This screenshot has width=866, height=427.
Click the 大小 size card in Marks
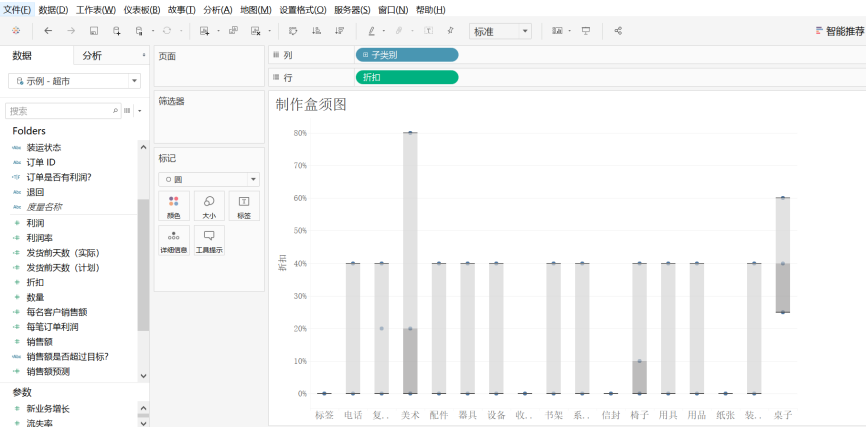(x=209, y=206)
